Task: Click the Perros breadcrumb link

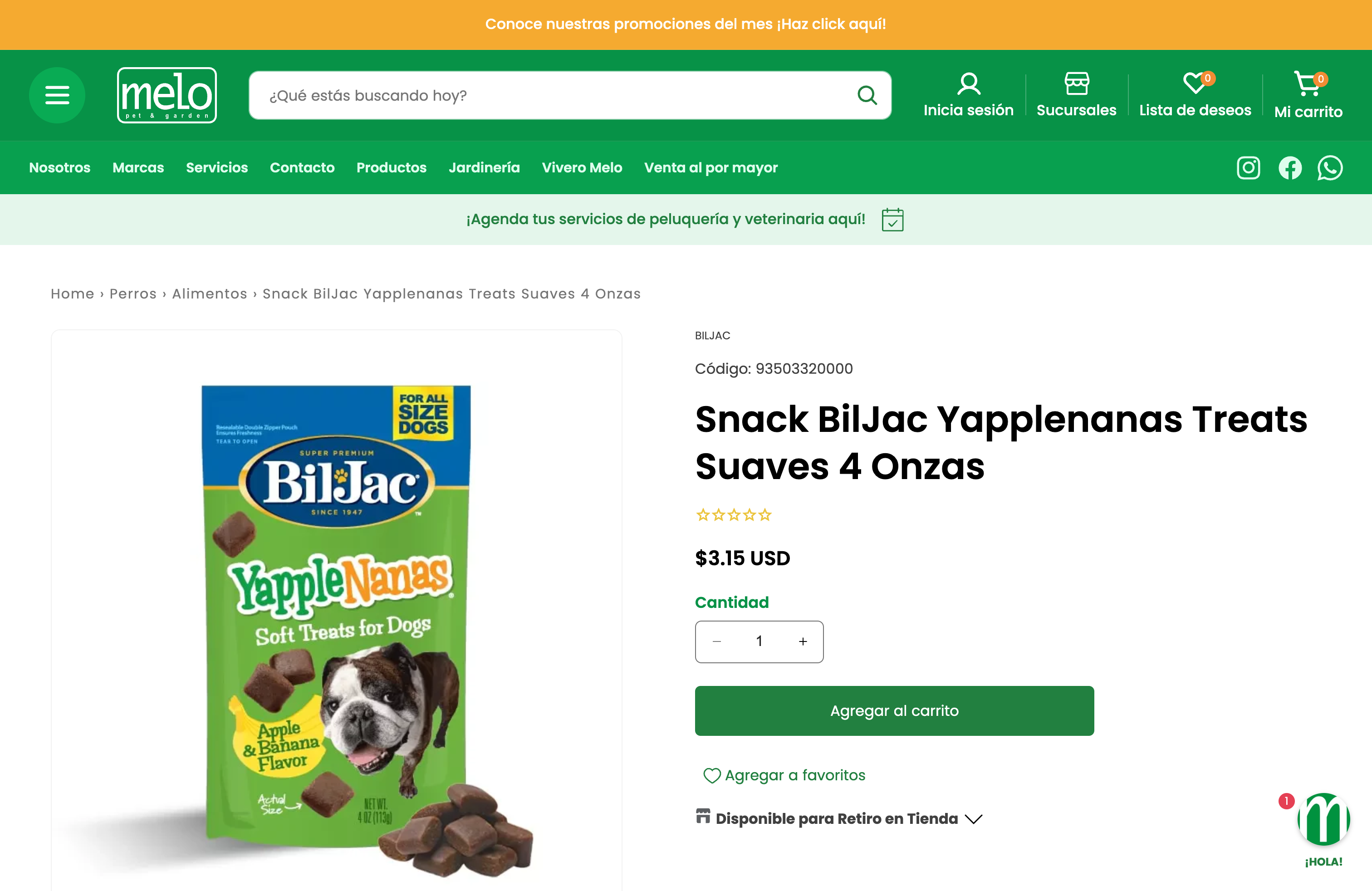Action: pyautogui.click(x=133, y=294)
